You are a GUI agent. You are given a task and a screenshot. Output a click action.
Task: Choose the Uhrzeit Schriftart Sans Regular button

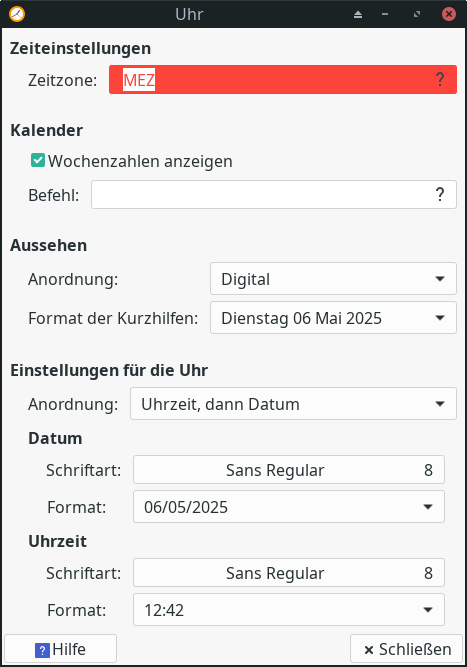pos(289,573)
